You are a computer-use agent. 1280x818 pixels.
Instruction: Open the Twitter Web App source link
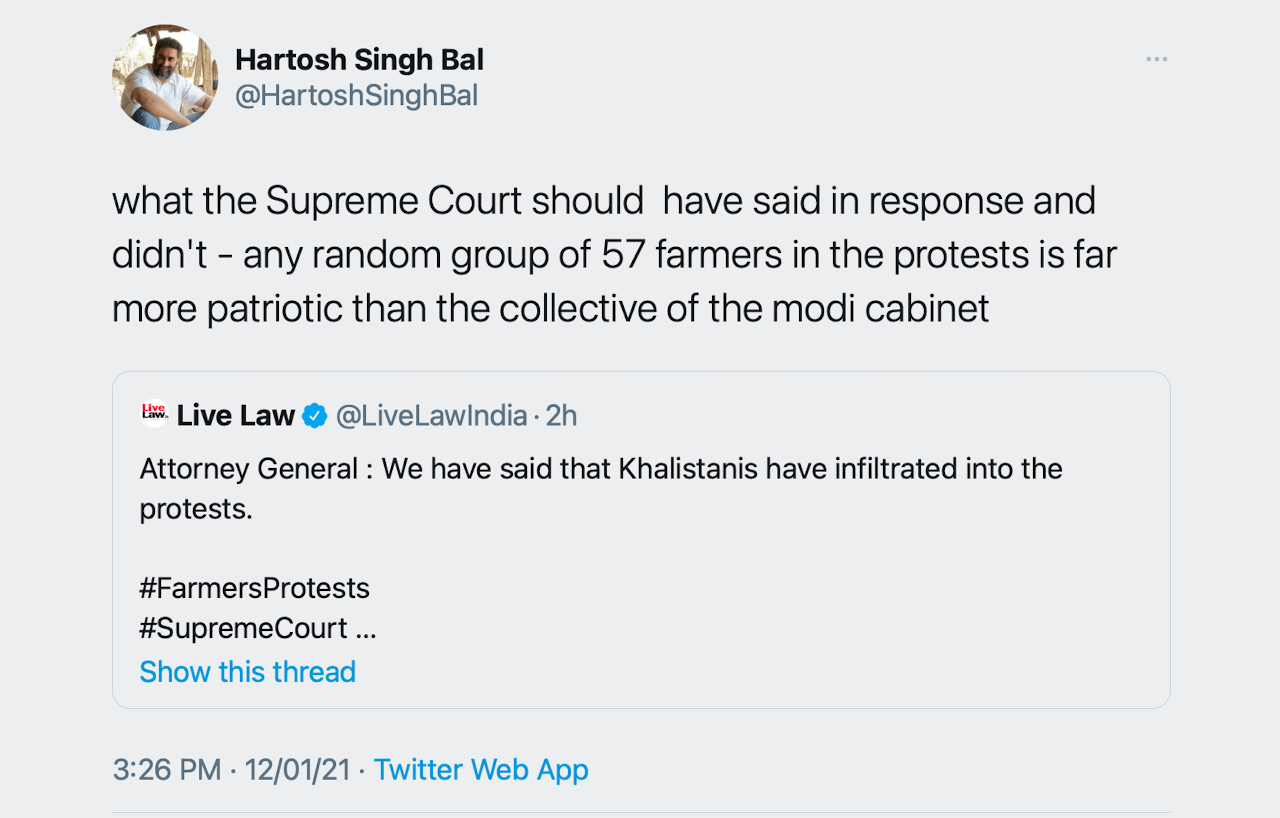pos(481,769)
